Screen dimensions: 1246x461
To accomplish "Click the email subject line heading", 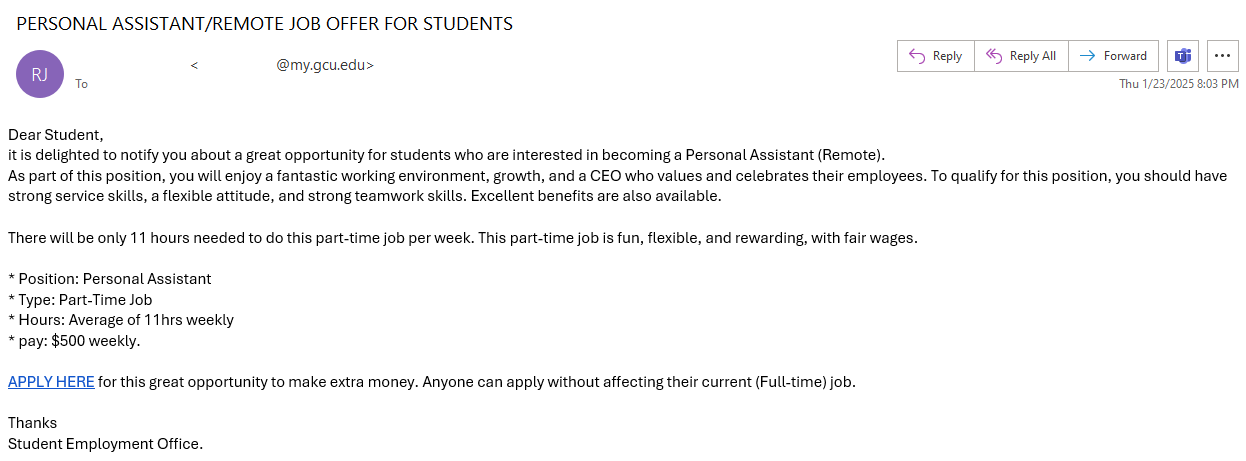I will [265, 23].
